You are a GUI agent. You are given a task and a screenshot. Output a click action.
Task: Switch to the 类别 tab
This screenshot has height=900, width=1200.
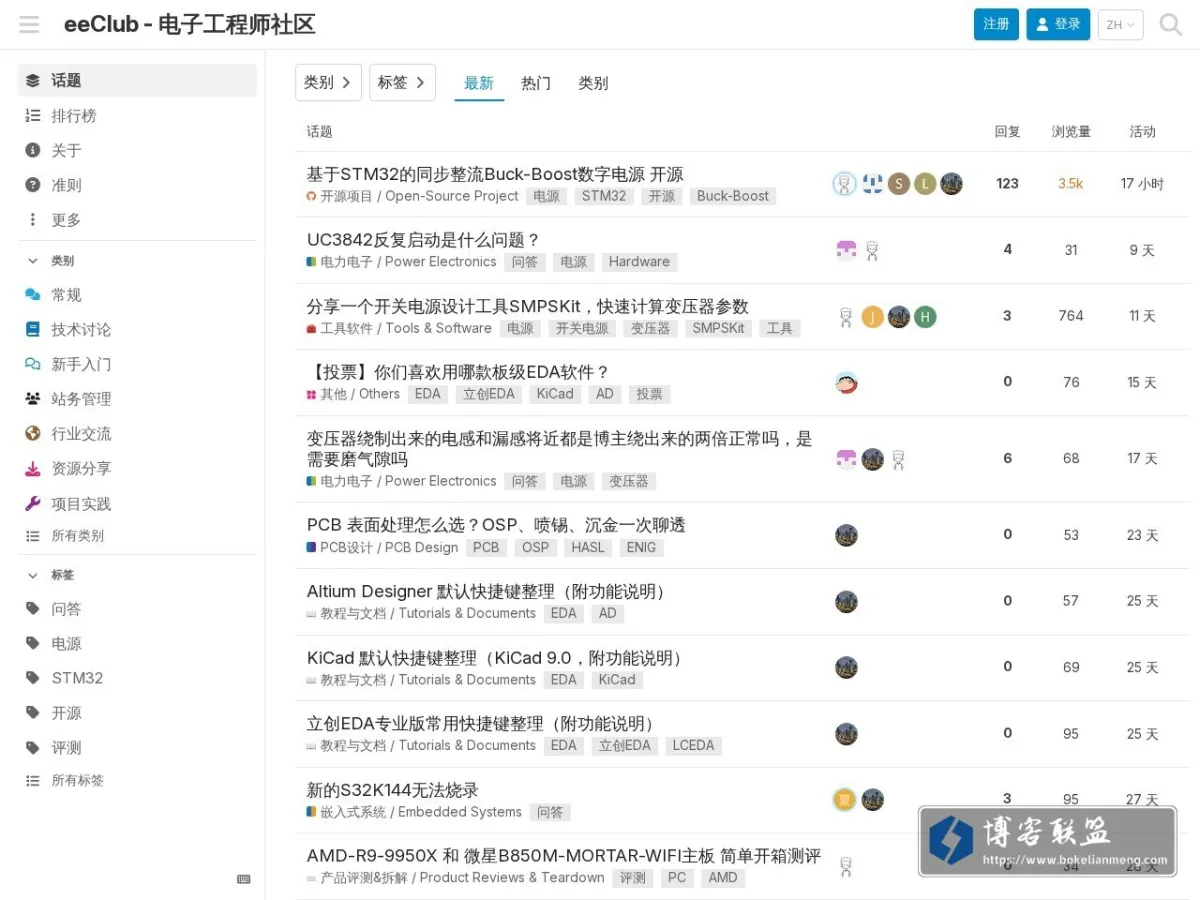point(593,83)
